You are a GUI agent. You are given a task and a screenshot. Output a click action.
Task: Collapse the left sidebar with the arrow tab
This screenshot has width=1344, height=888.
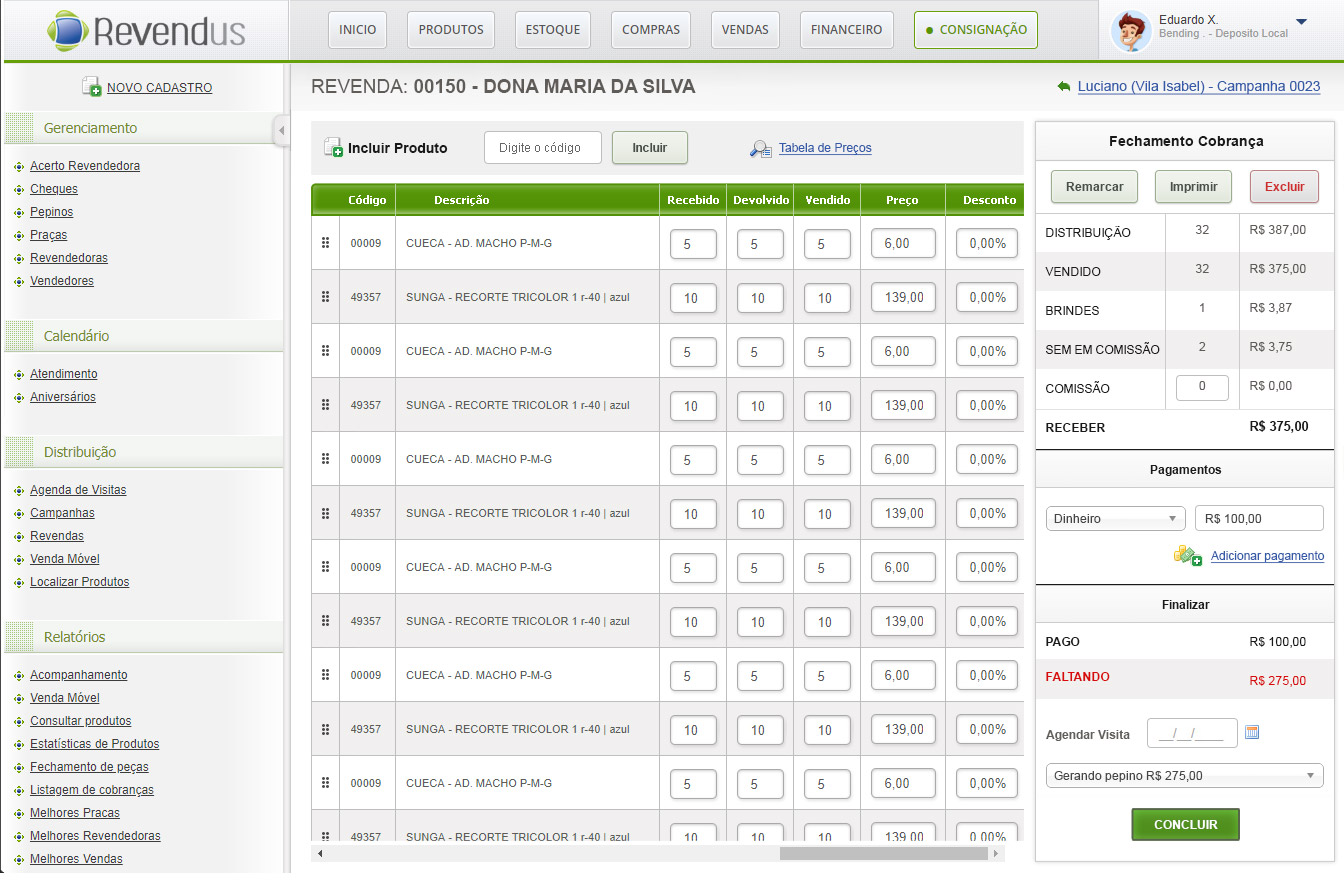281,130
